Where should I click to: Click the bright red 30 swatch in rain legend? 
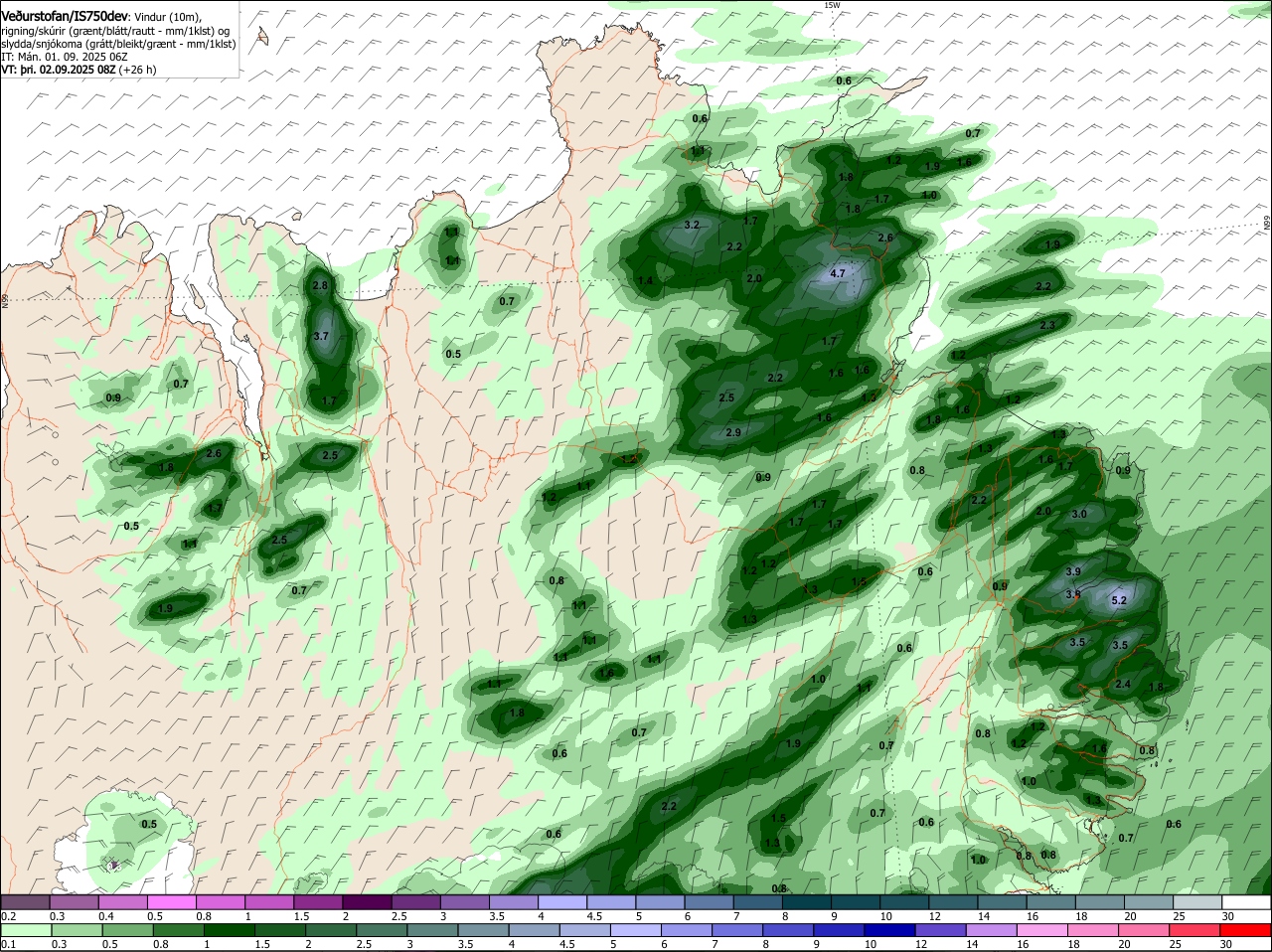[x=1246, y=930]
